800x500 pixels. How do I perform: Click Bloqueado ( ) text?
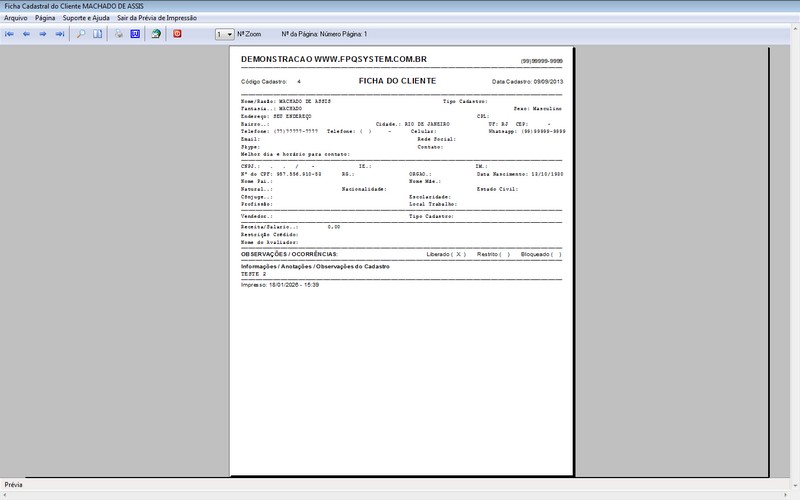pos(541,254)
